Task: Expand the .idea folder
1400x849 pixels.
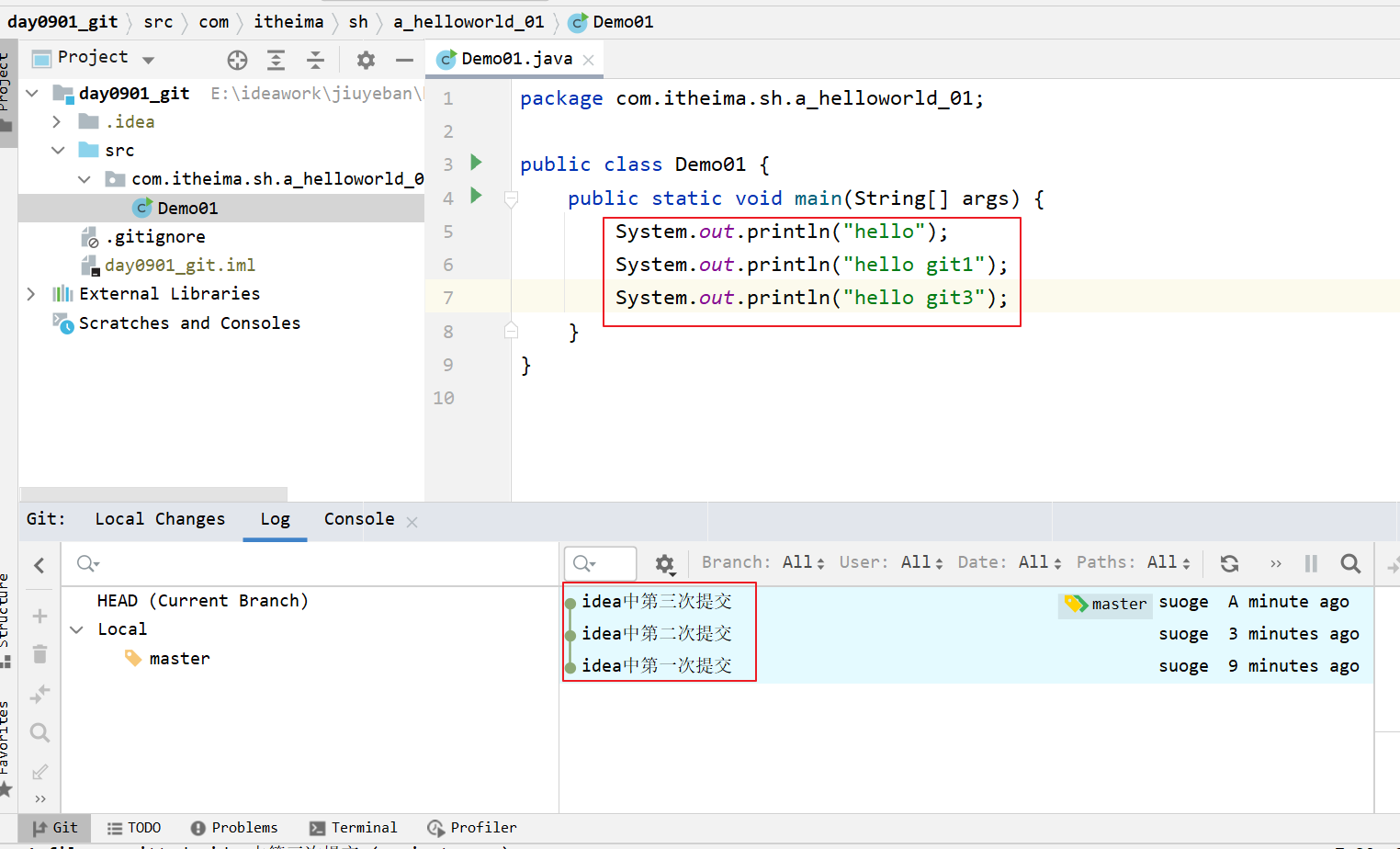Action: click(57, 121)
